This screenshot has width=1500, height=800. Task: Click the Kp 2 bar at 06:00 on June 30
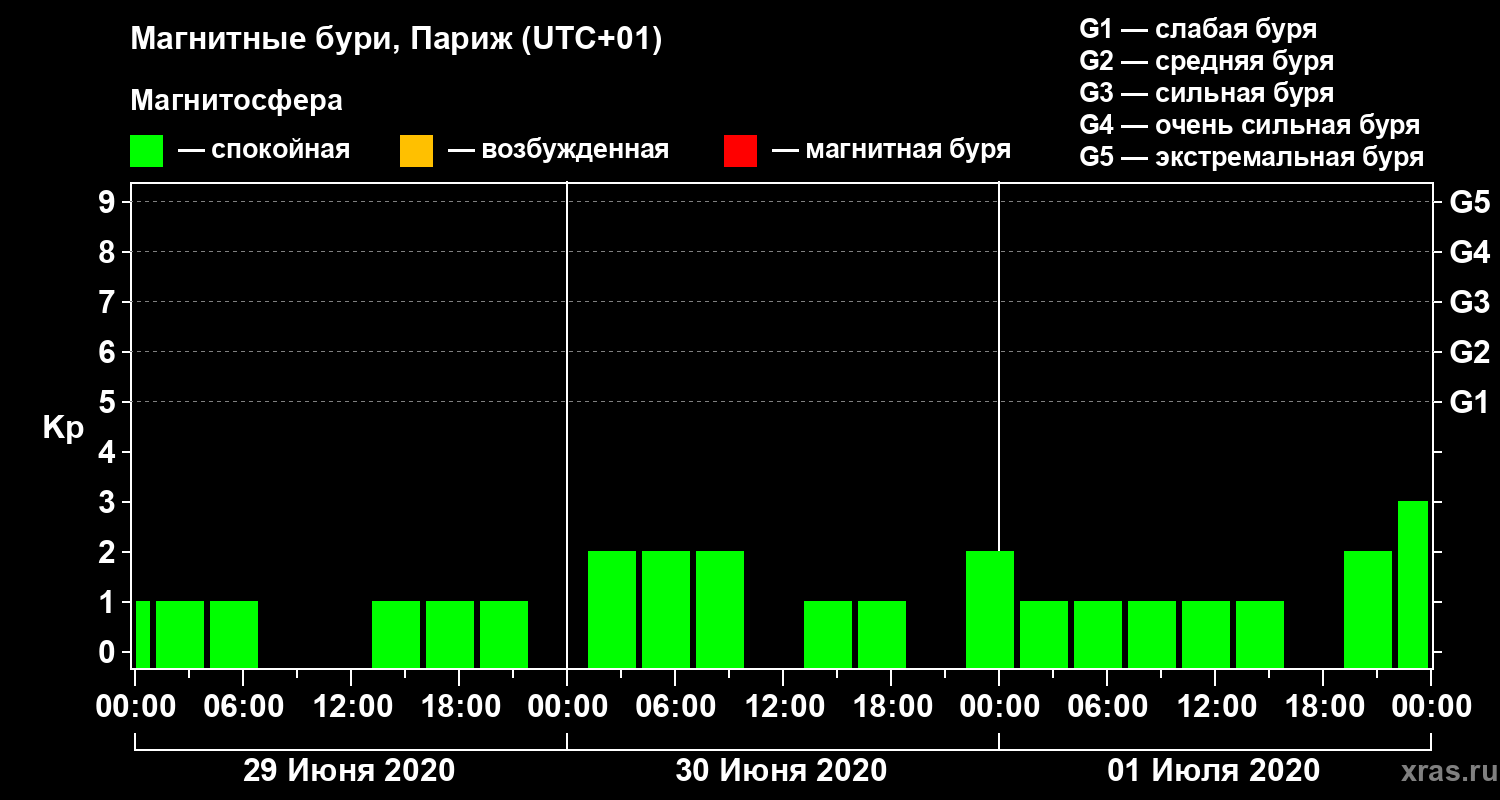[666, 610]
